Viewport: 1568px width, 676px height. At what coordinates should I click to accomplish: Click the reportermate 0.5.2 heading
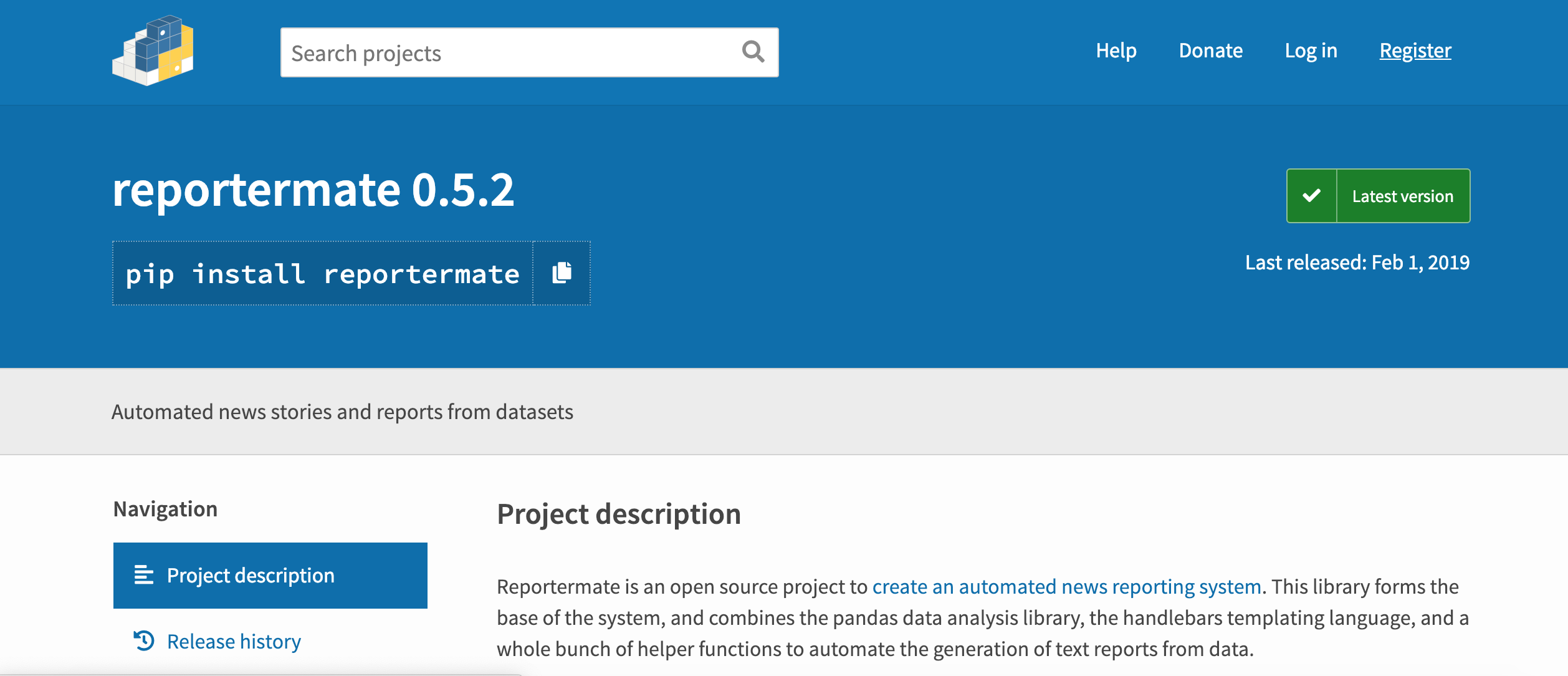[313, 190]
